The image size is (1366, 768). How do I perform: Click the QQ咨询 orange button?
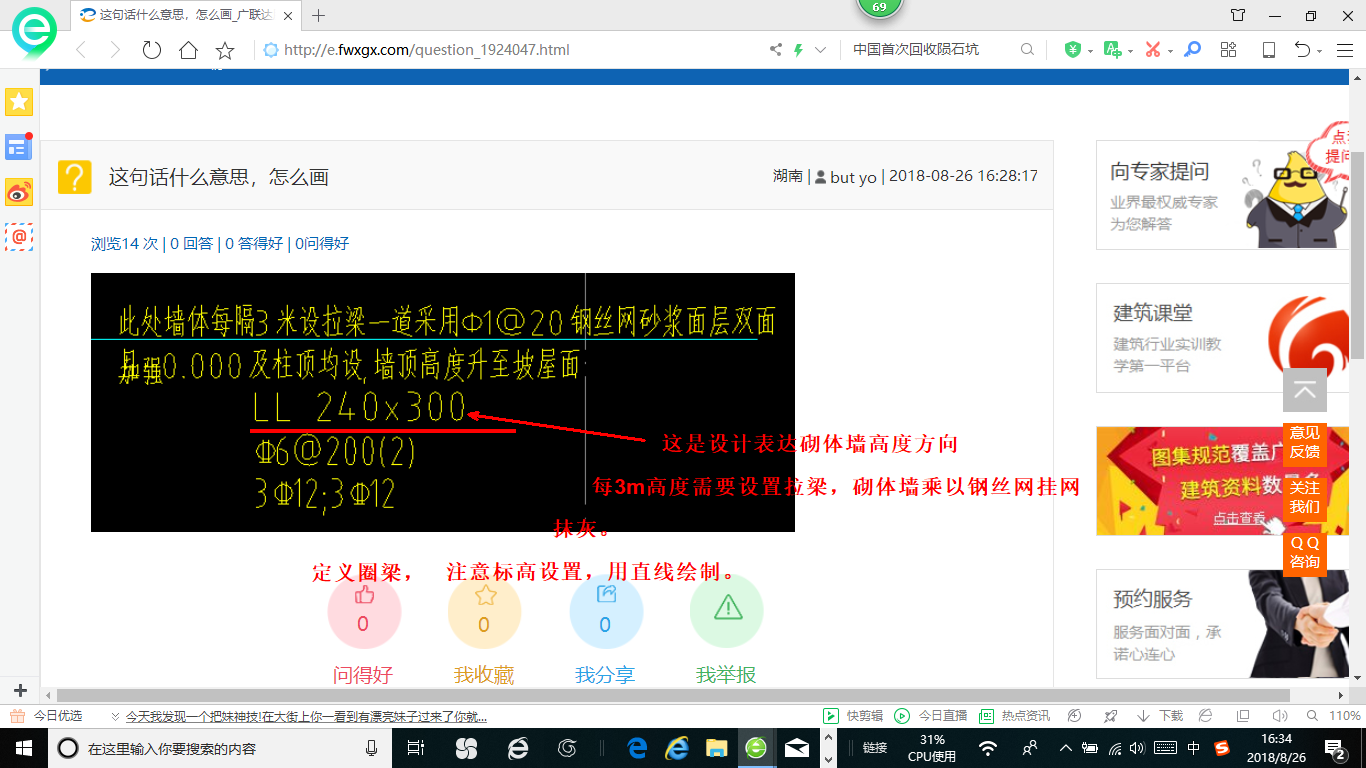pyautogui.click(x=1305, y=552)
